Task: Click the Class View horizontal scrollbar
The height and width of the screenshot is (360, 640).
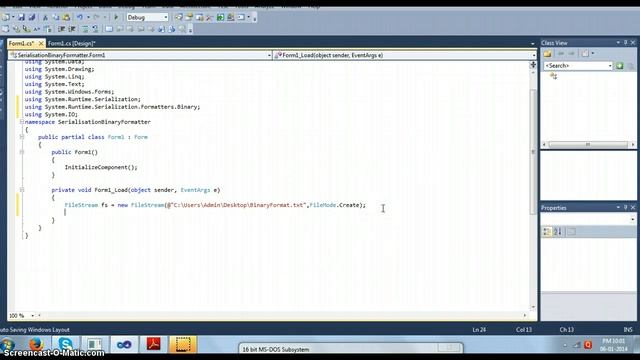Action: point(588,144)
